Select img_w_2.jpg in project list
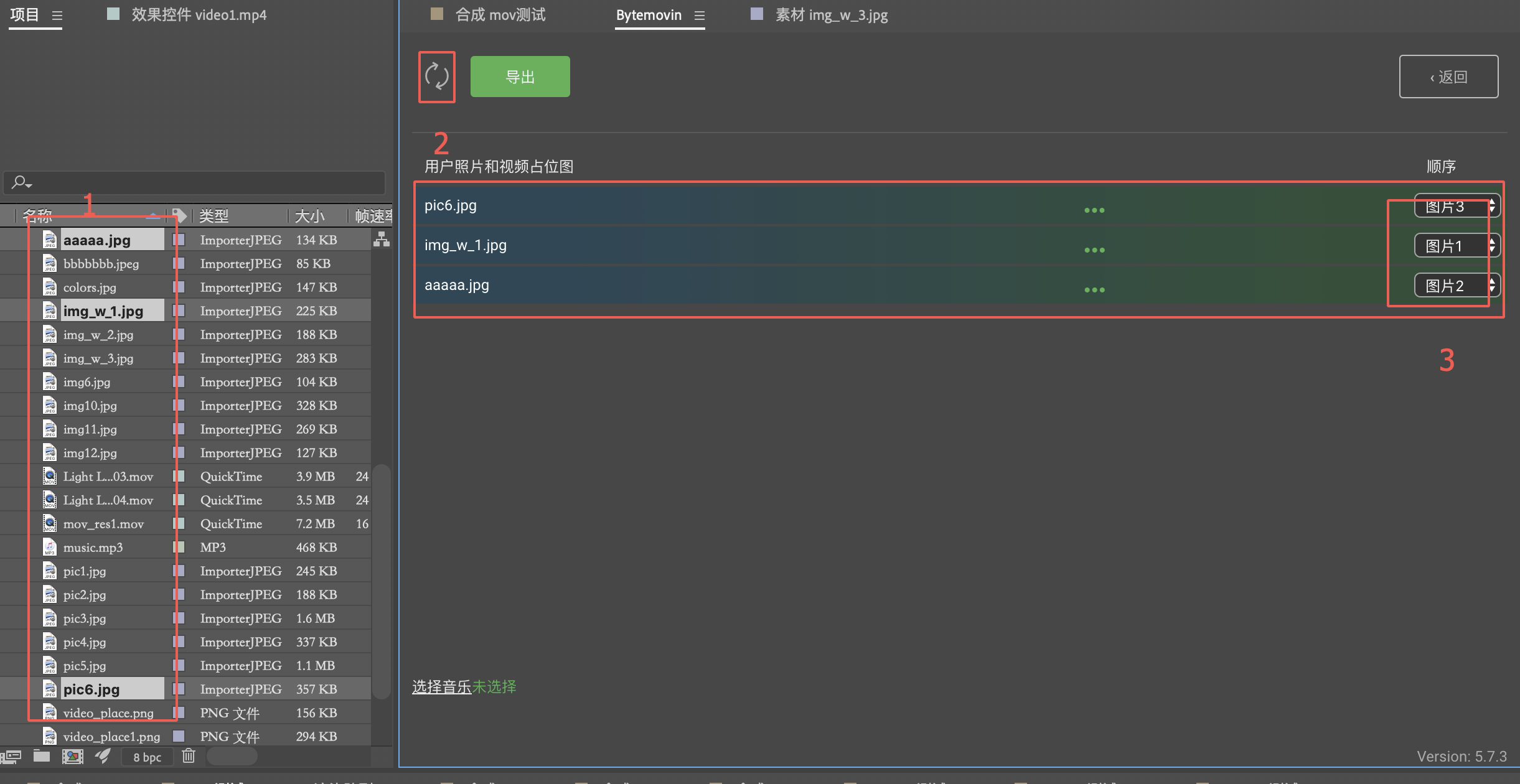Viewport: 1520px width, 784px height. point(98,334)
